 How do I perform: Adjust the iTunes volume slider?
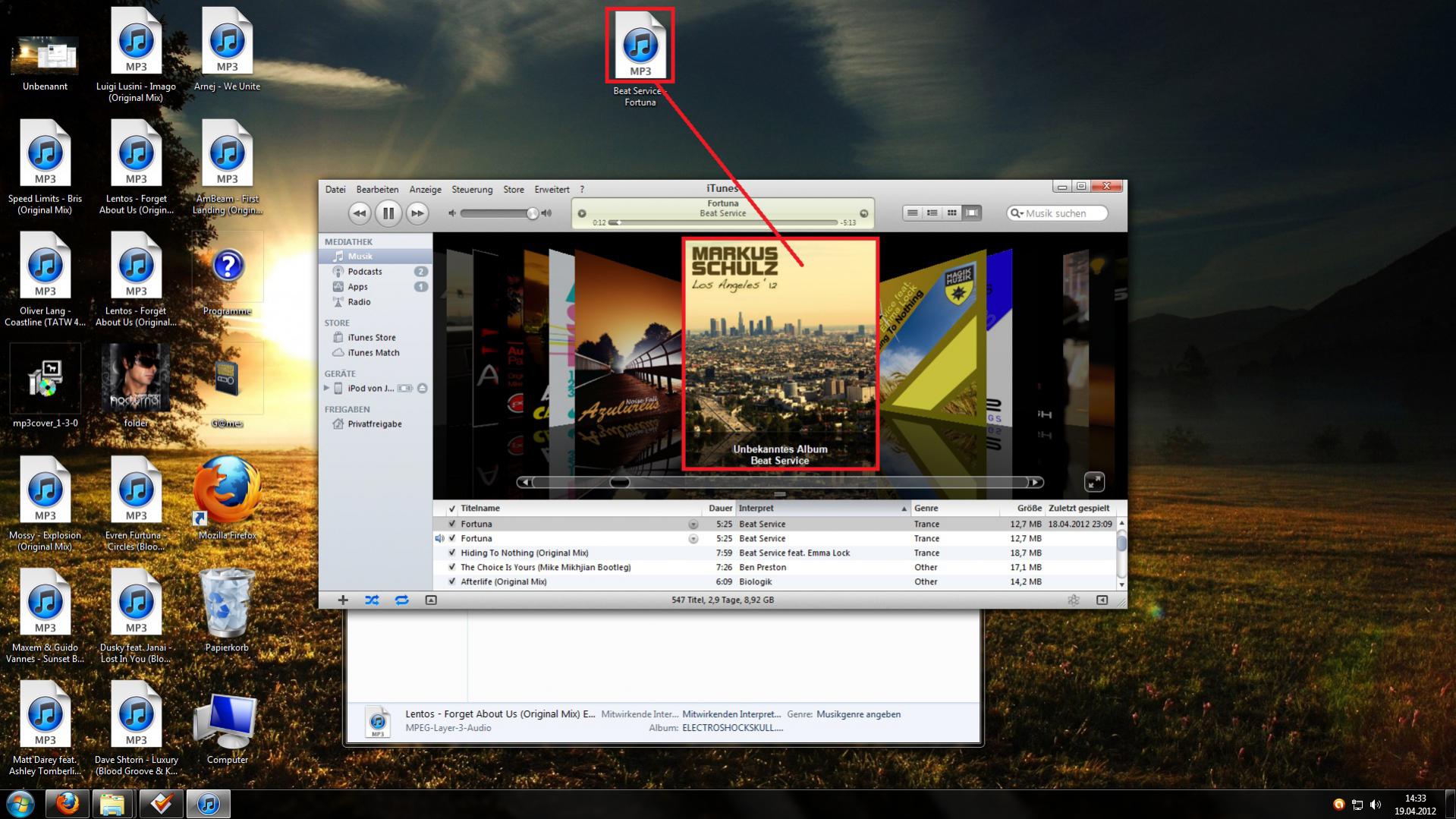(499, 213)
